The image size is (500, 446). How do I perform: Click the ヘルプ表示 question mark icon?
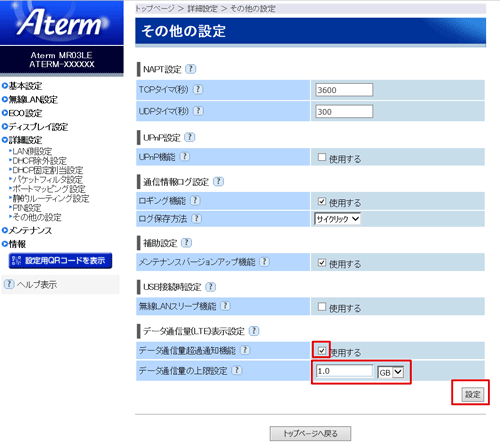pyautogui.click(x=9, y=284)
